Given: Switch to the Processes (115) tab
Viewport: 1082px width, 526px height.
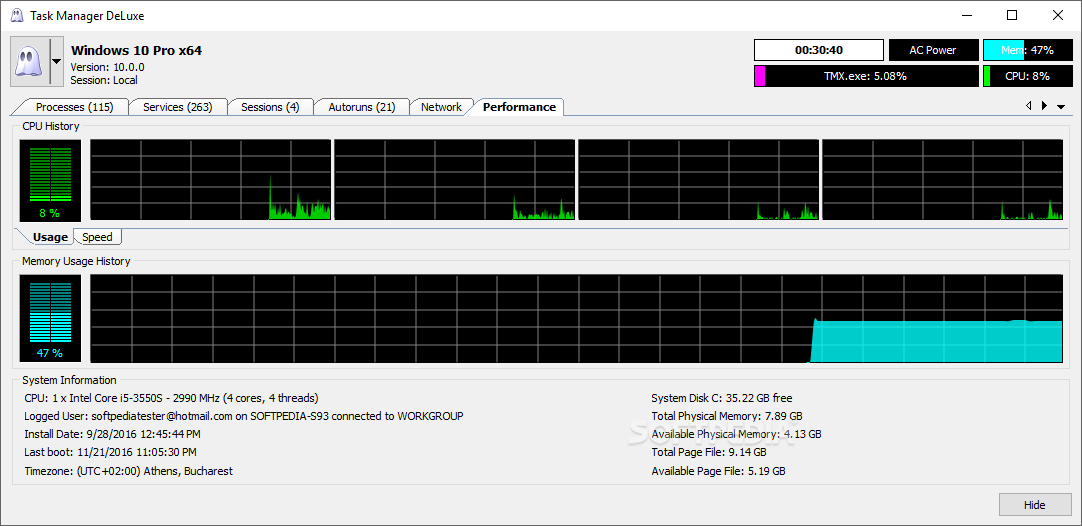Looking at the screenshot, I should 74,107.
